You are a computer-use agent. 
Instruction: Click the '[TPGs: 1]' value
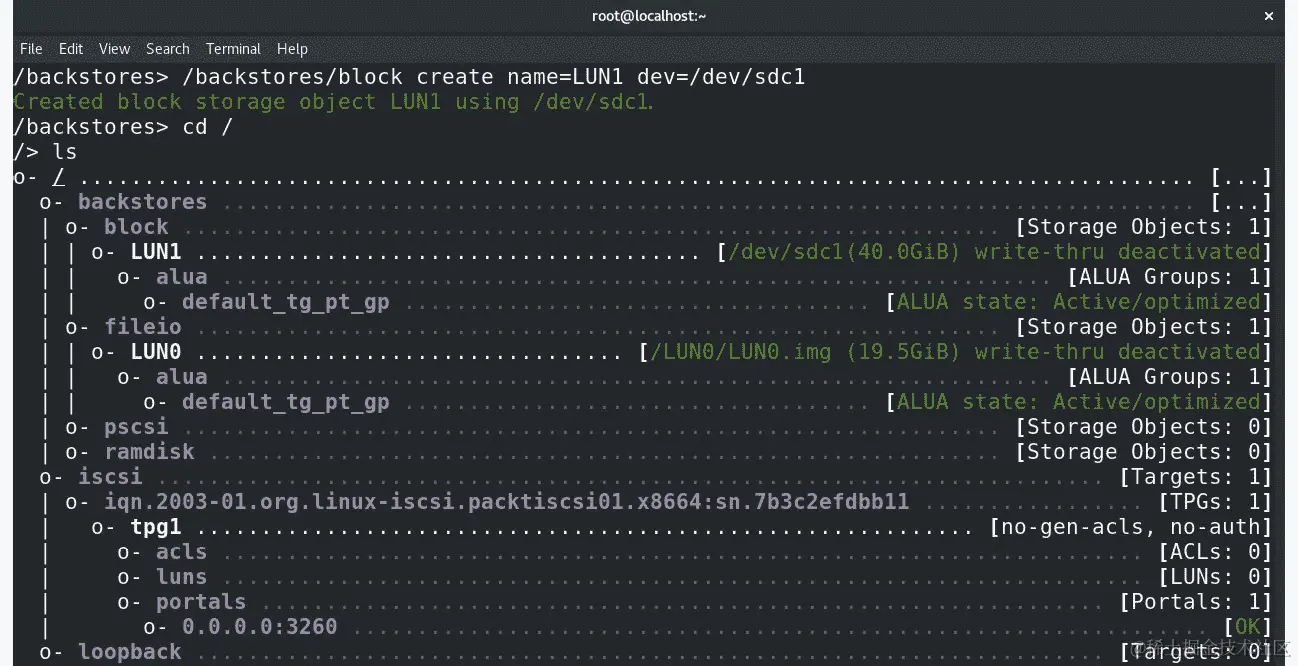[1215, 502]
